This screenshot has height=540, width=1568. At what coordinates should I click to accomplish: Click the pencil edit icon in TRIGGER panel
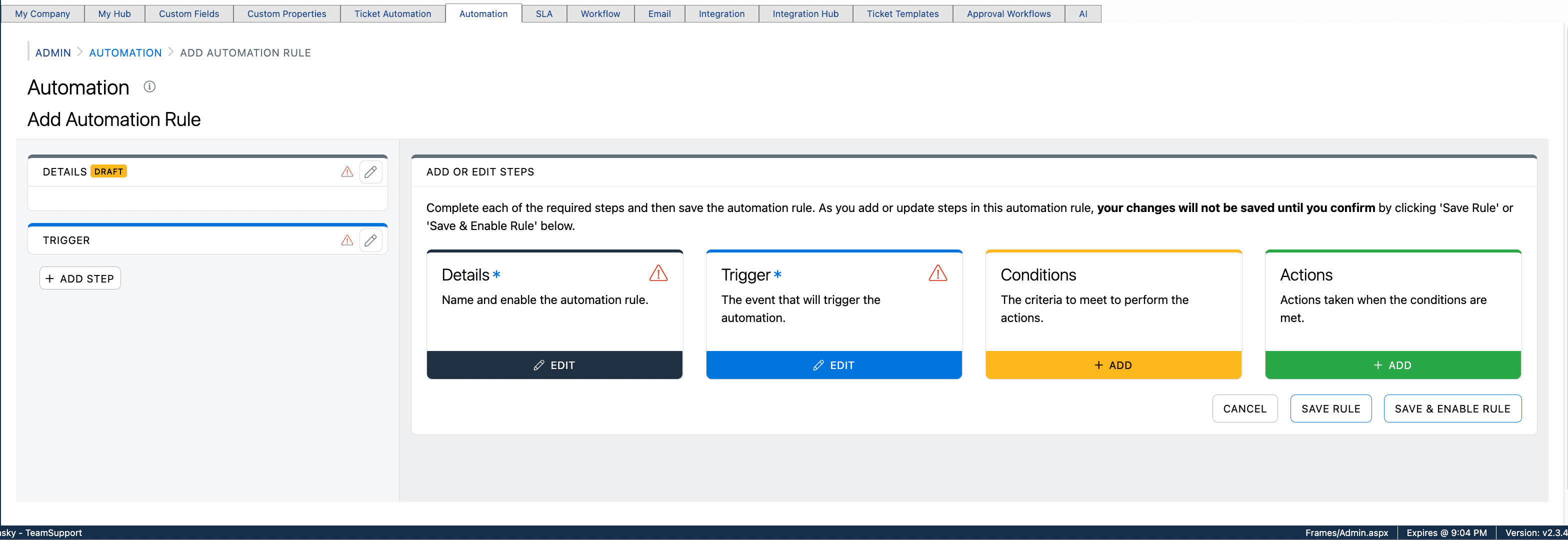point(370,240)
